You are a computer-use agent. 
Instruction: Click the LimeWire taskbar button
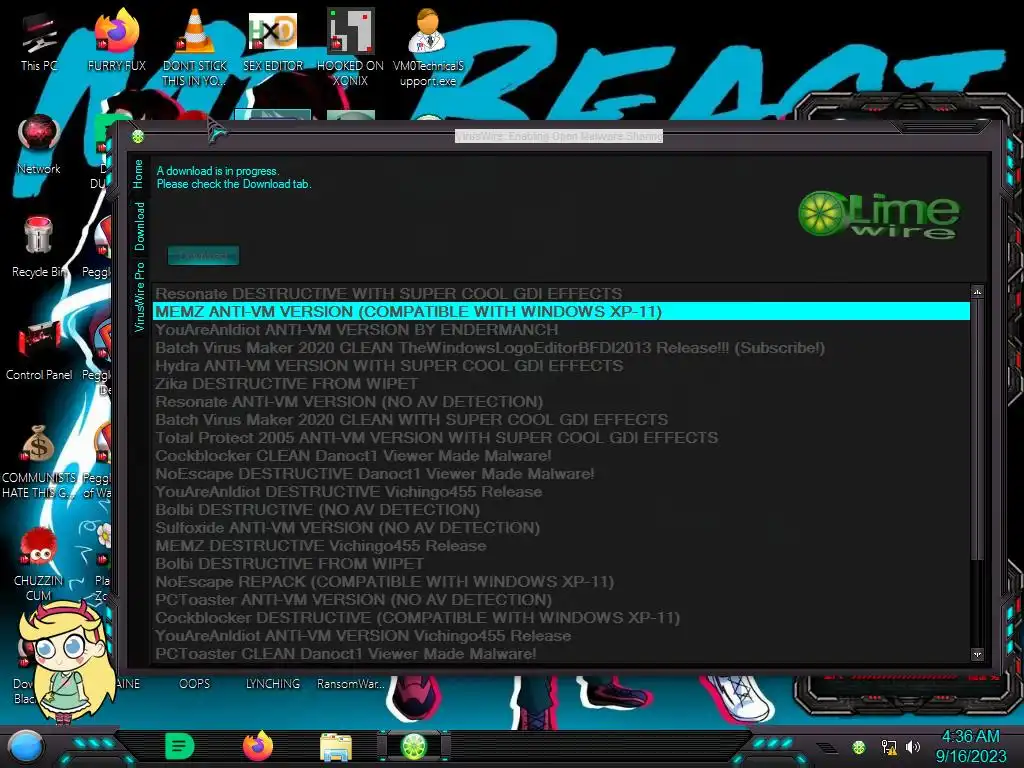pos(413,746)
